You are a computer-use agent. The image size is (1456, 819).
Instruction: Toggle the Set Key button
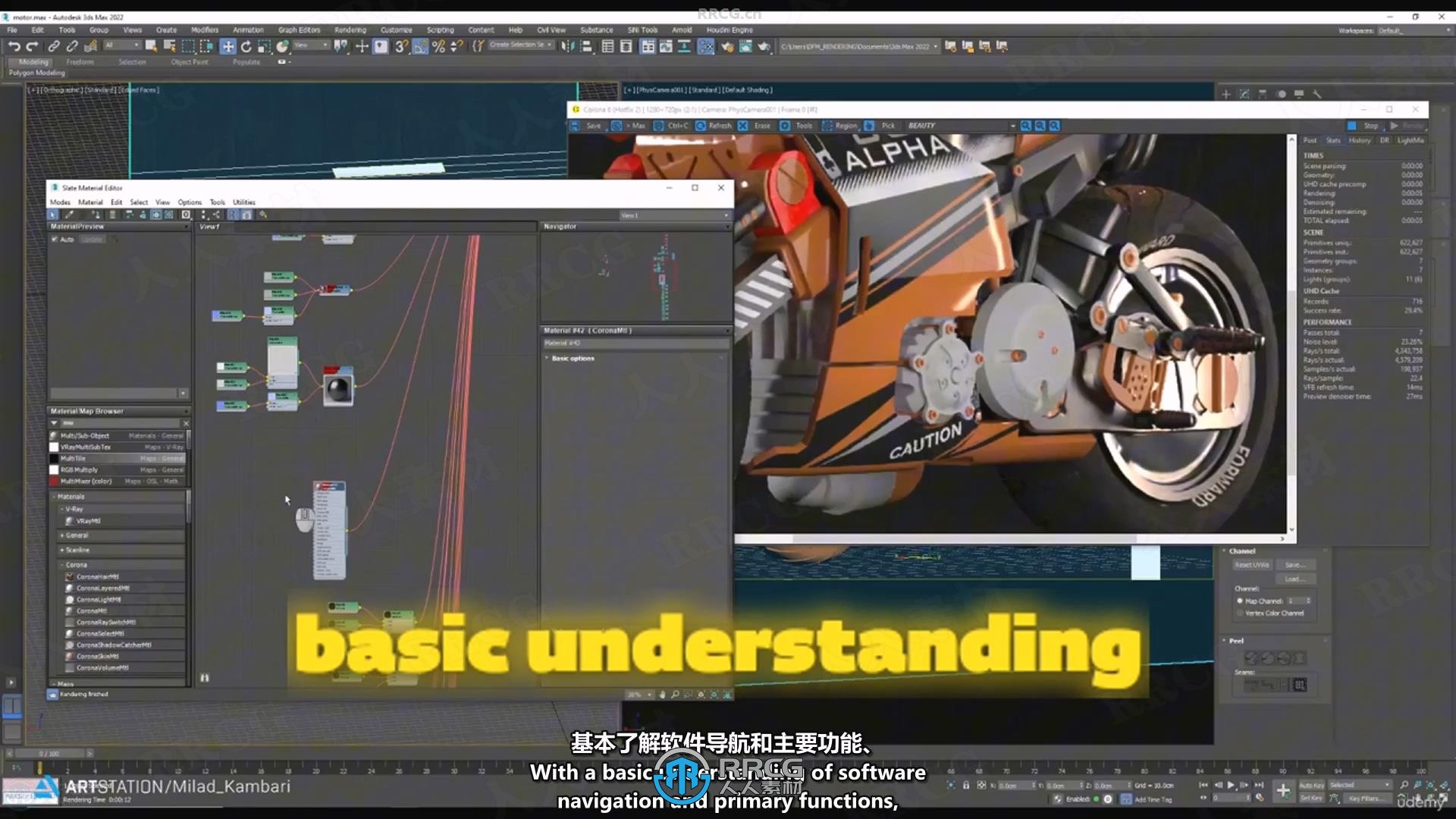click(1311, 799)
